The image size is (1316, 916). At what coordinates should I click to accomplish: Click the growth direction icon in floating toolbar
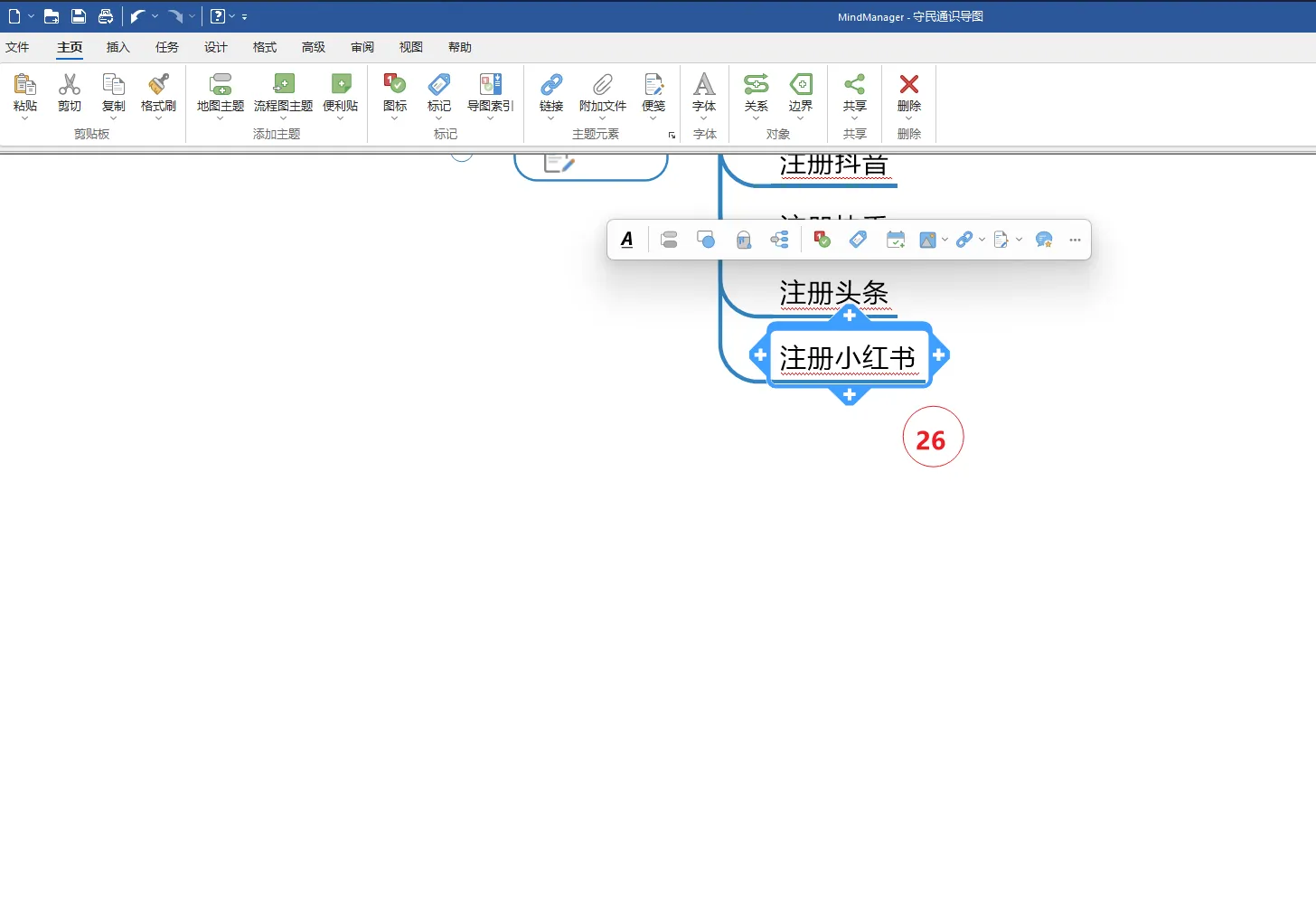pyautogui.click(x=780, y=240)
